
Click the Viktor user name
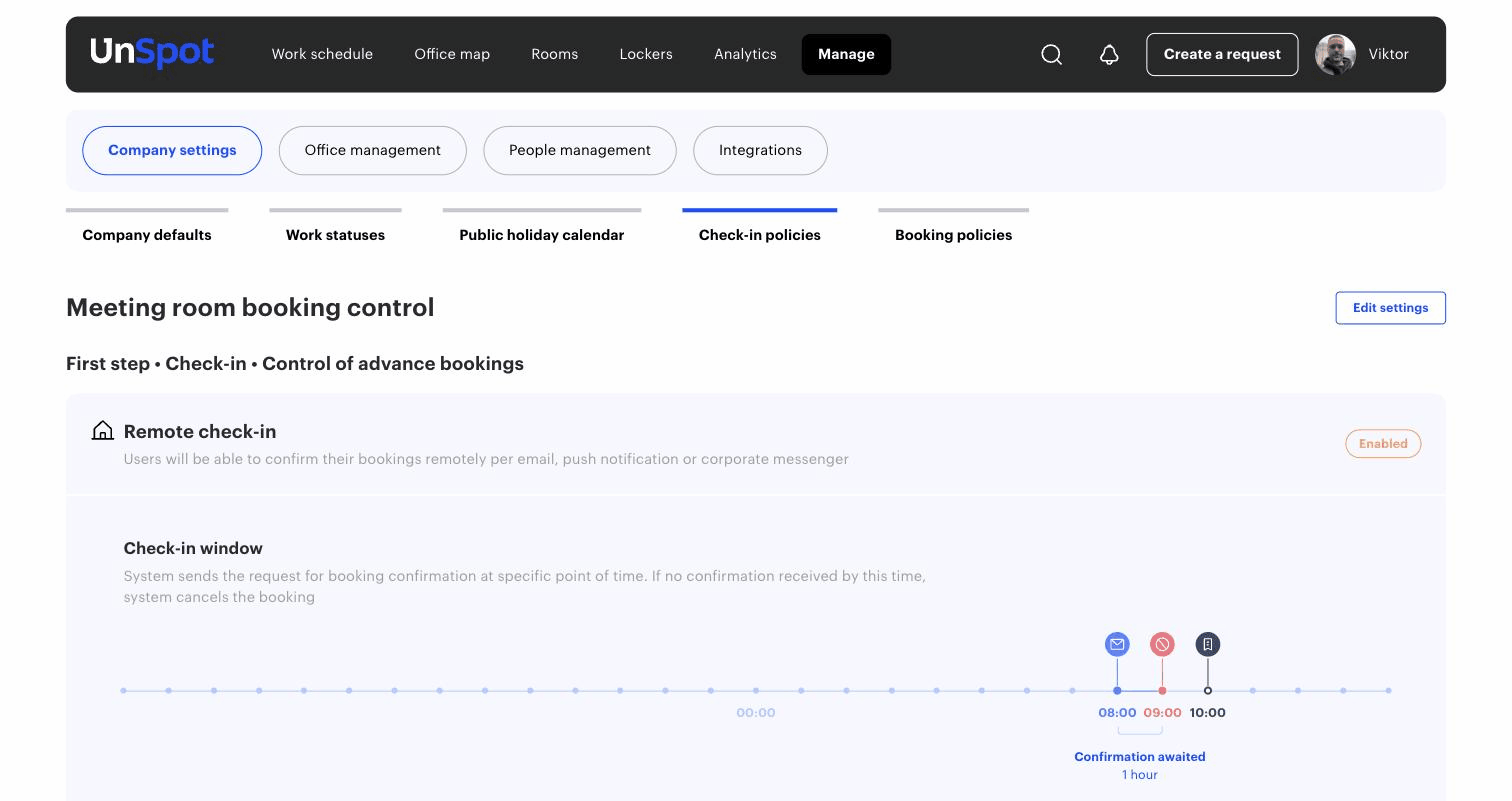click(x=1389, y=54)
